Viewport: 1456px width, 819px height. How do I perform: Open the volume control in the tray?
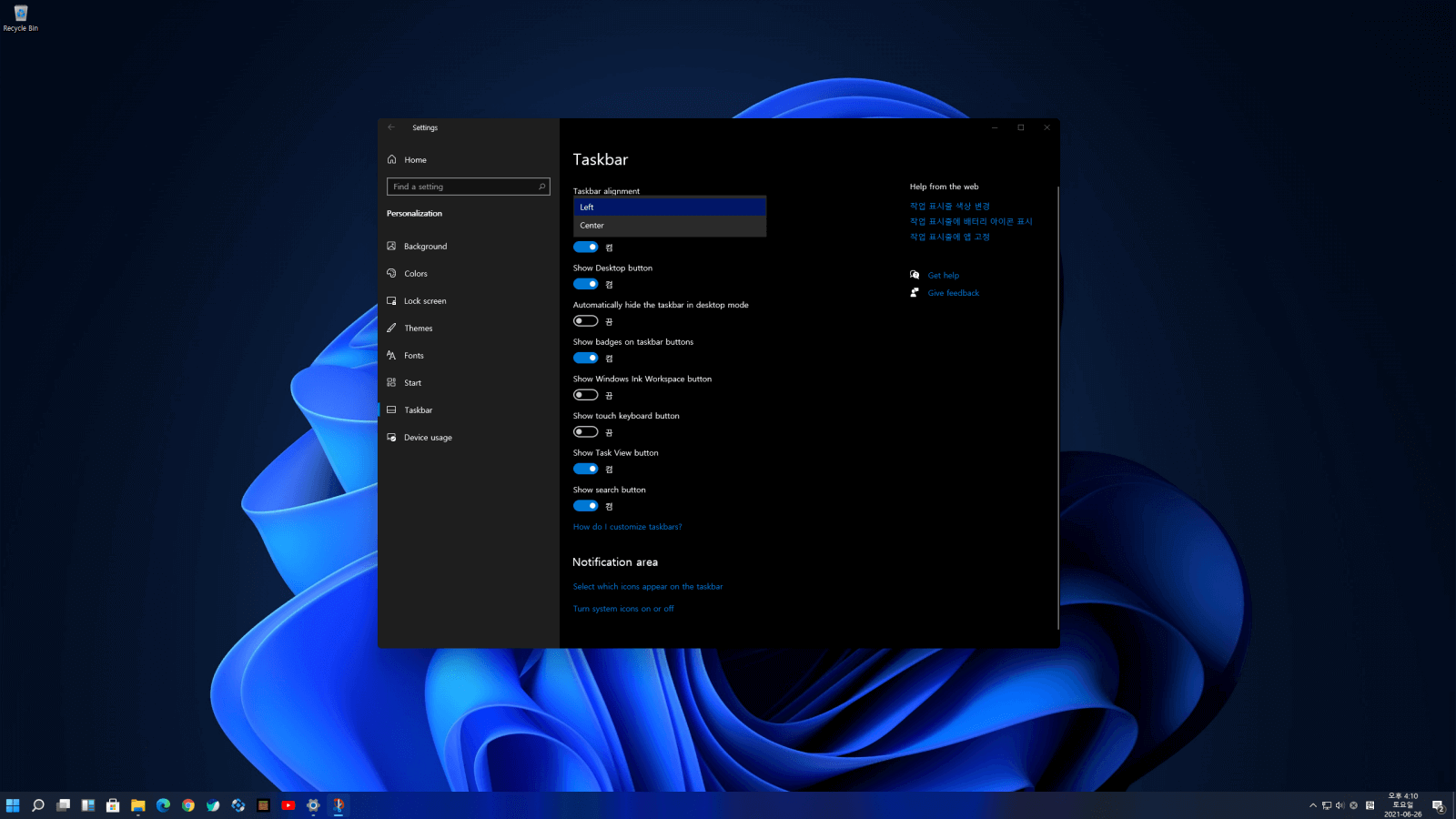point(1340,805)
